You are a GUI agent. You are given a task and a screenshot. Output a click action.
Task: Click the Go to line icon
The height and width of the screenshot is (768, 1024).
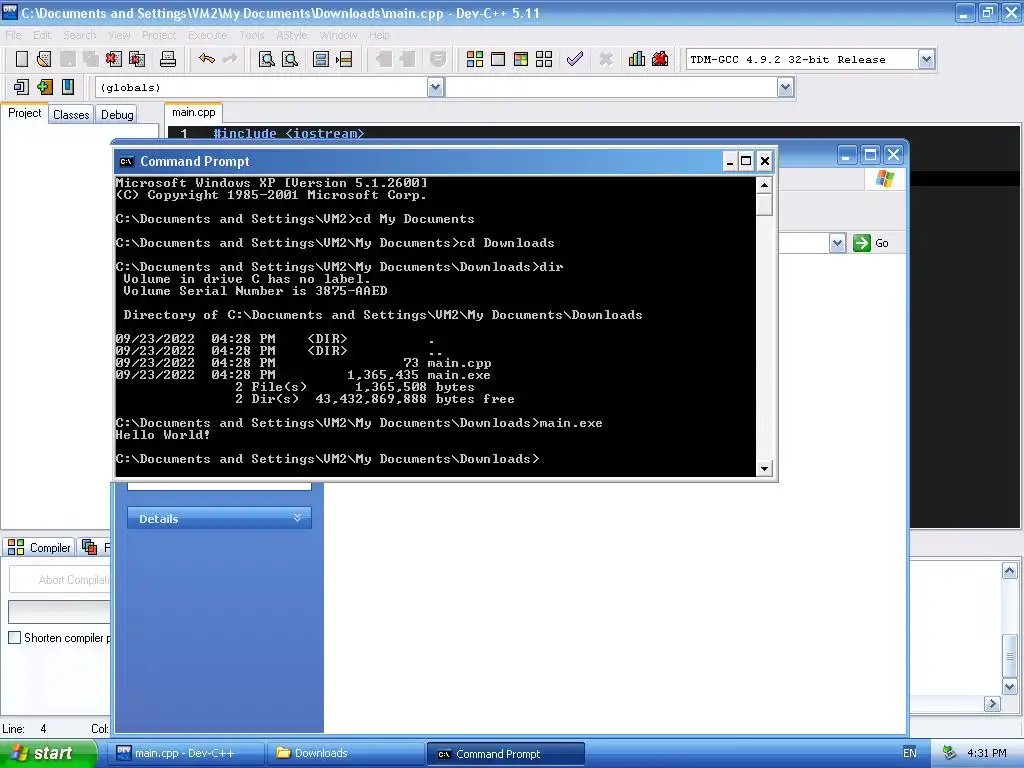[344, 59]
